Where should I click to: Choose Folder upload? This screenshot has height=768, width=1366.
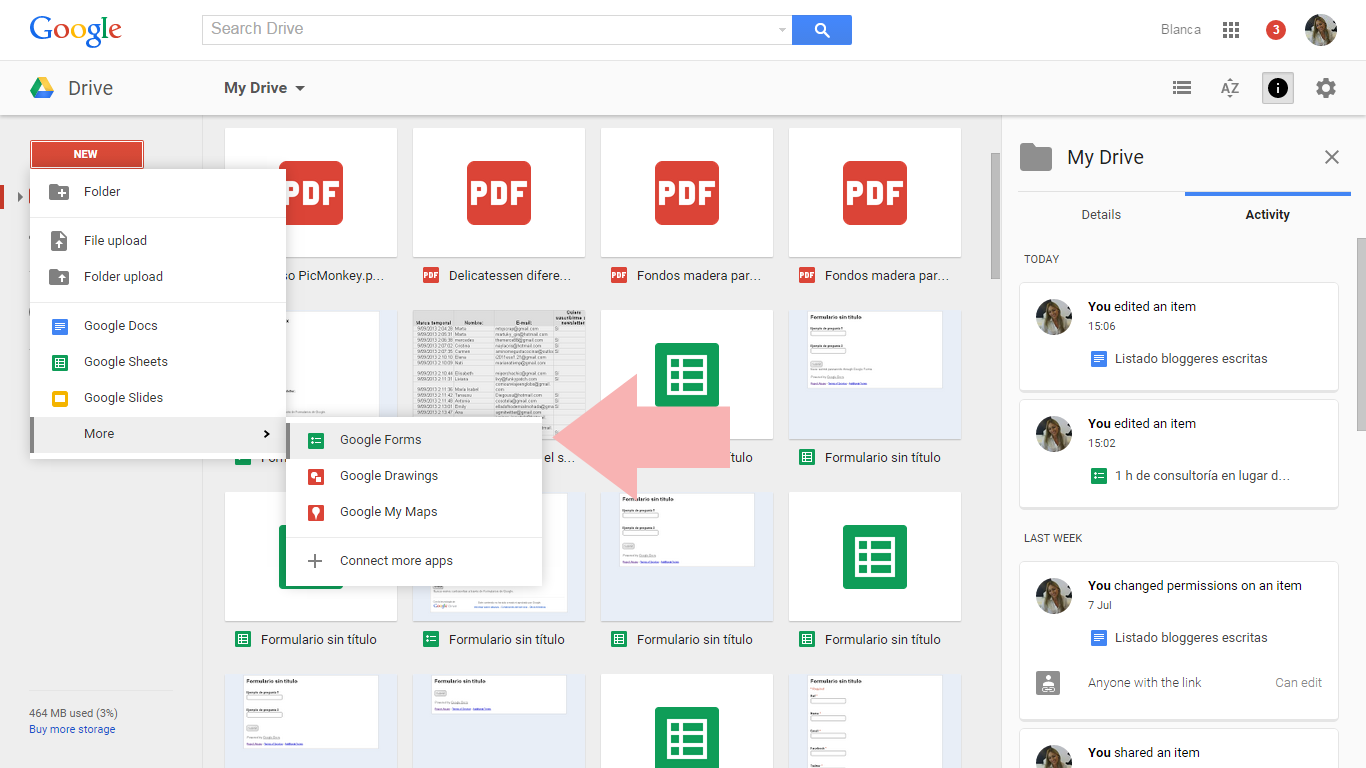(x=158, y=277)
